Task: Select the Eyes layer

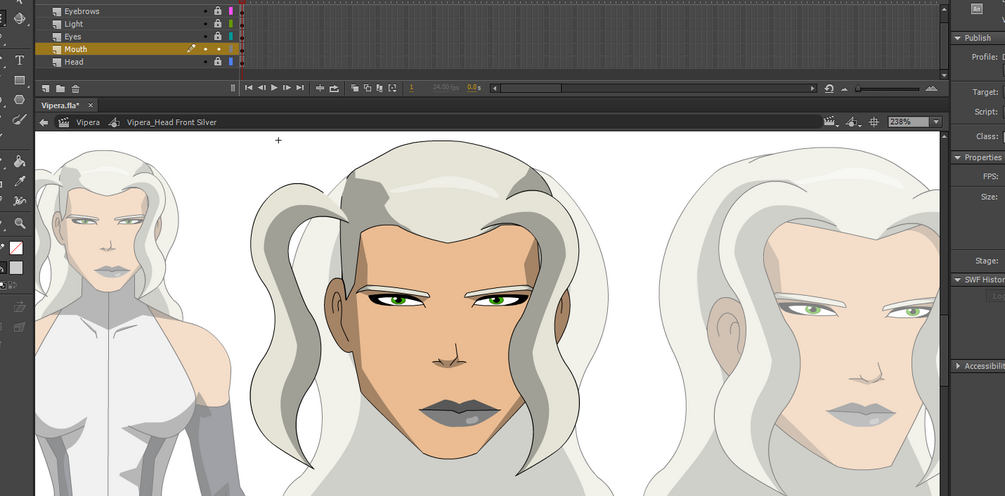Action: pos(73,37)
